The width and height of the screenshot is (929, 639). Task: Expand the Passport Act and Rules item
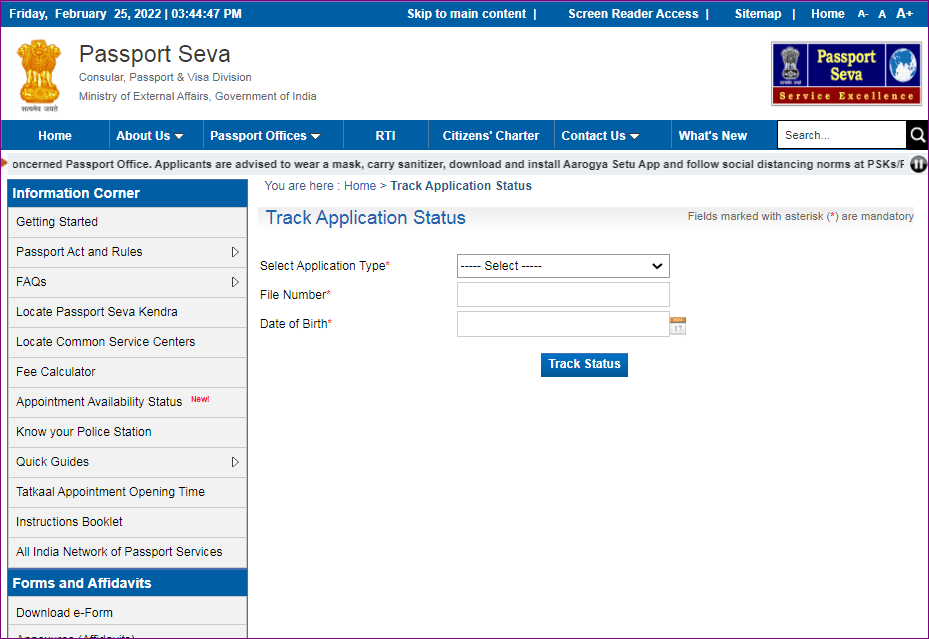click(235, 252)
